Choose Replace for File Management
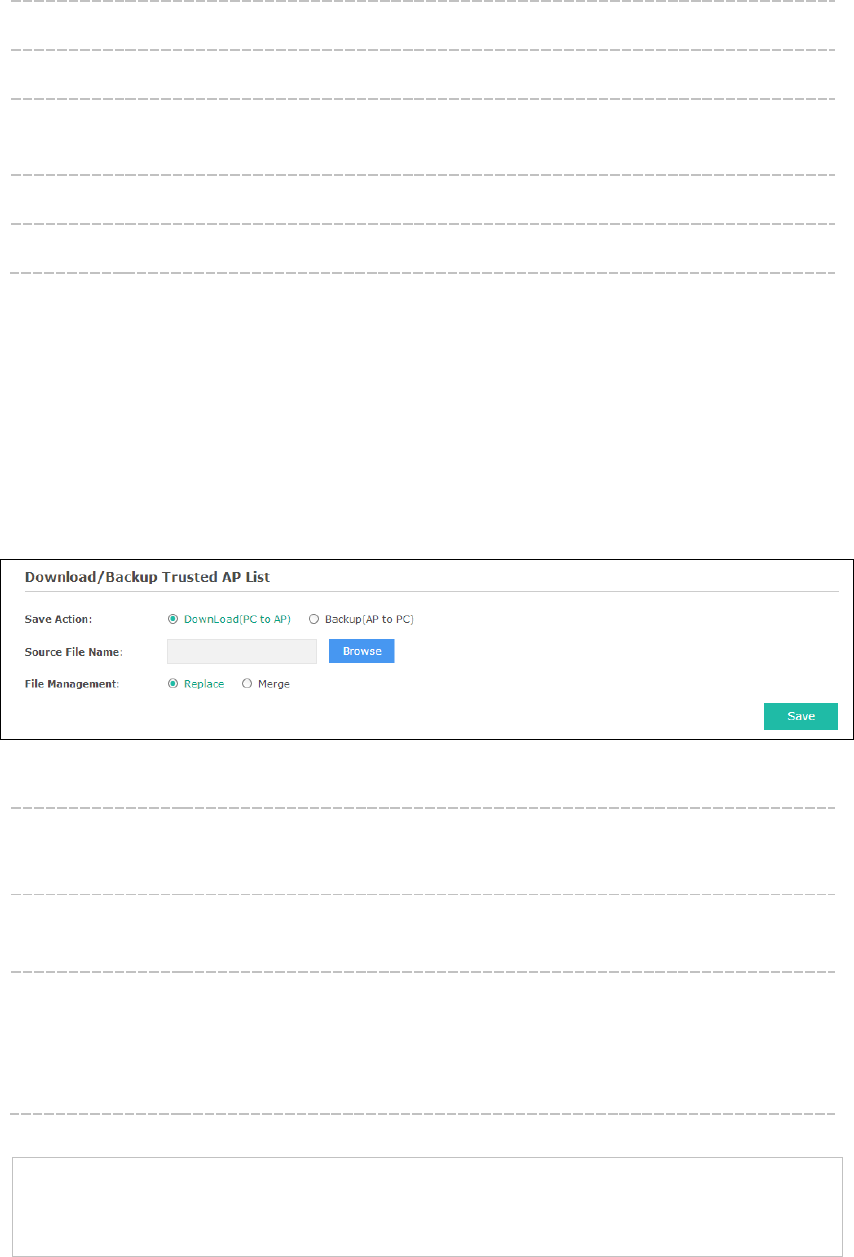This screenshot has height=1257, width=854. [x=174, y=684]
